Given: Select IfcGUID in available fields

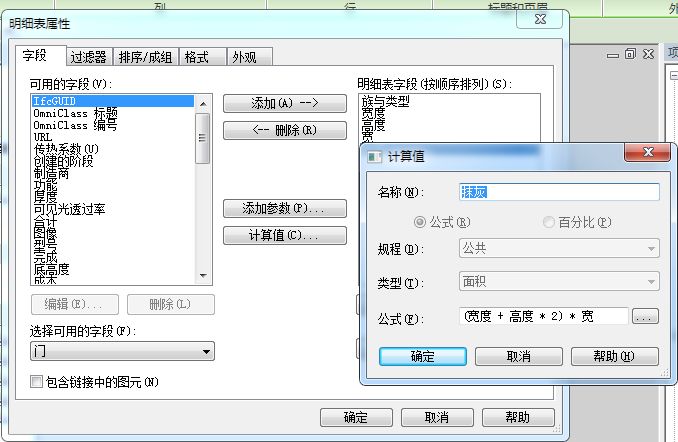Looking at the screenshot, I should [113, 101].
